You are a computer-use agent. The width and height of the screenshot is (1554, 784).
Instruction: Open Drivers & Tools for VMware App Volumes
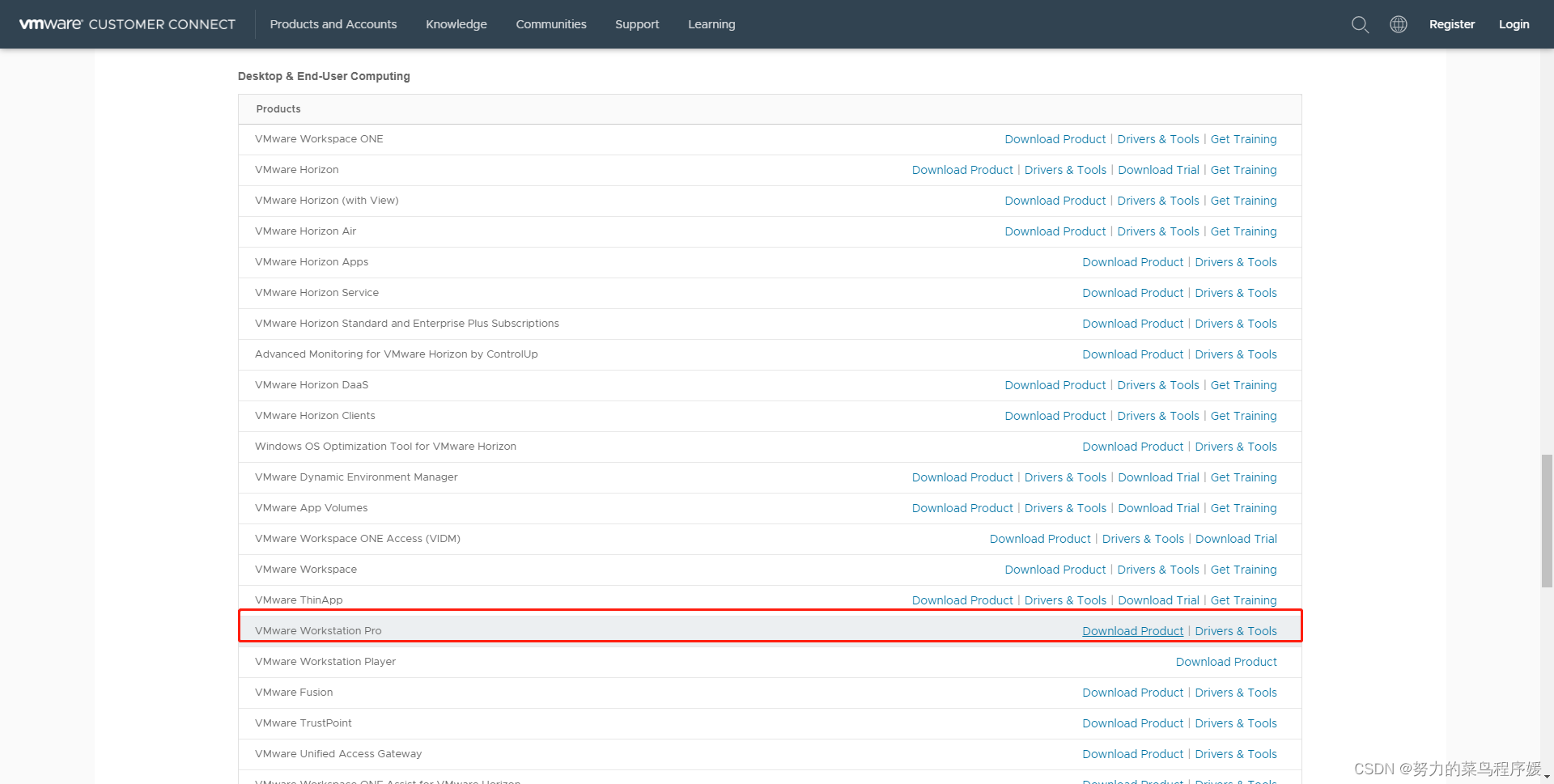click(x=1065, y=508)
